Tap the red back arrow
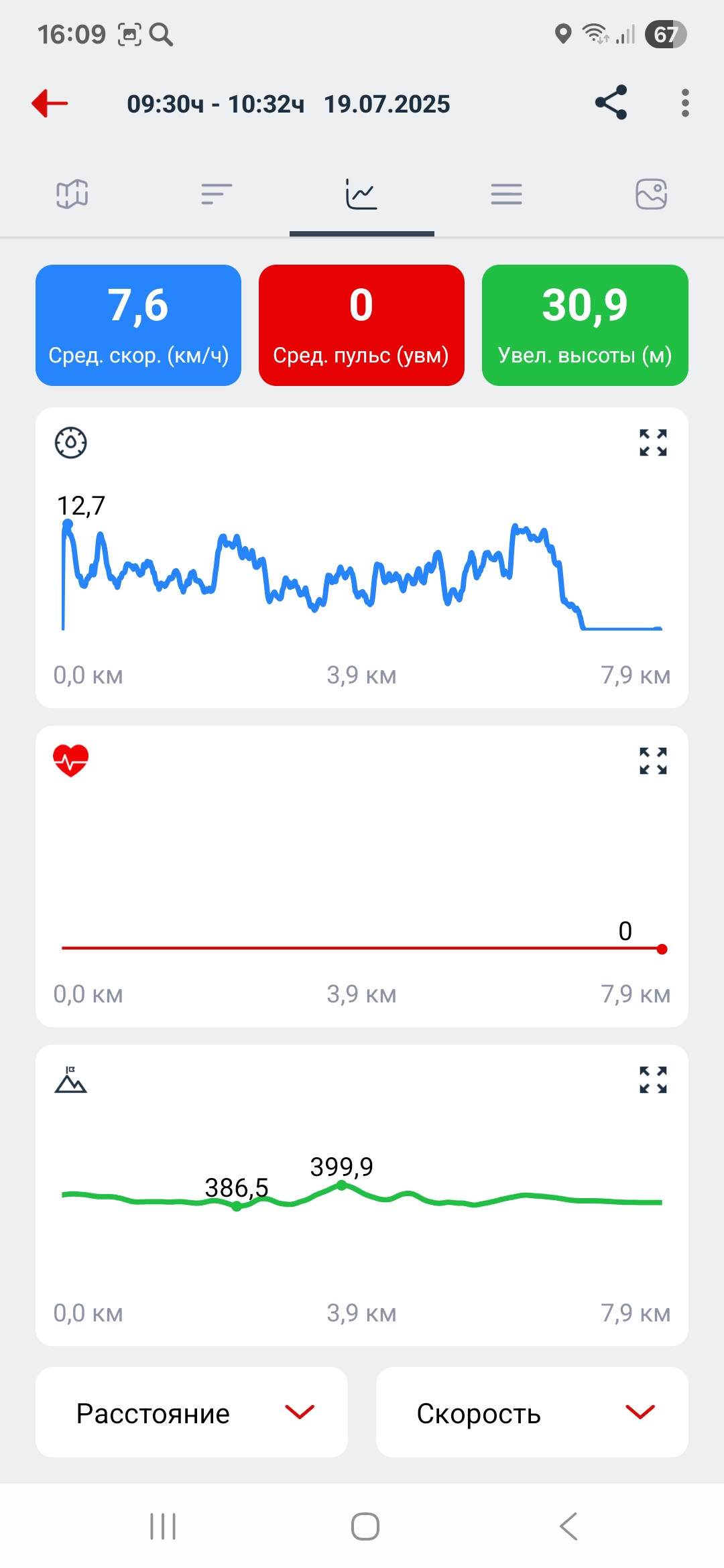Viewport: 724px width, 1568px height. 50,103
